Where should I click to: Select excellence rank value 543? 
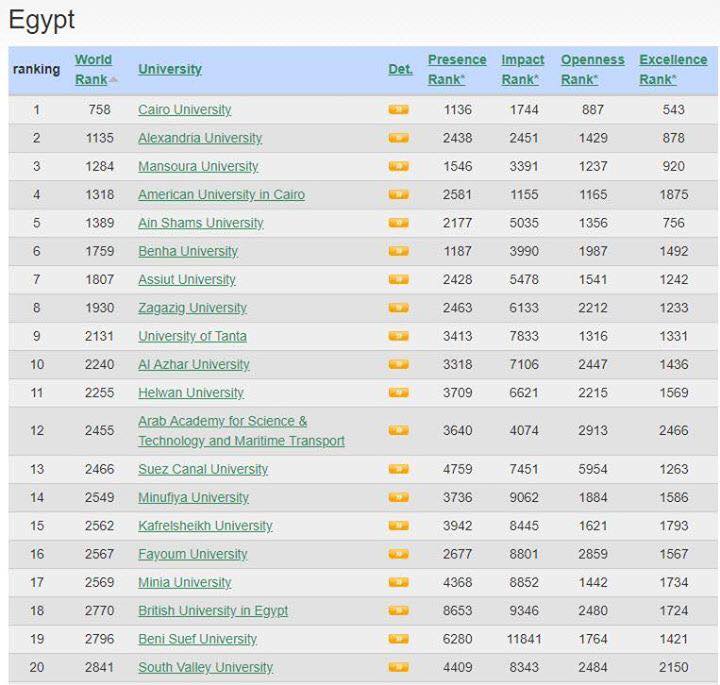pos(673,110)
